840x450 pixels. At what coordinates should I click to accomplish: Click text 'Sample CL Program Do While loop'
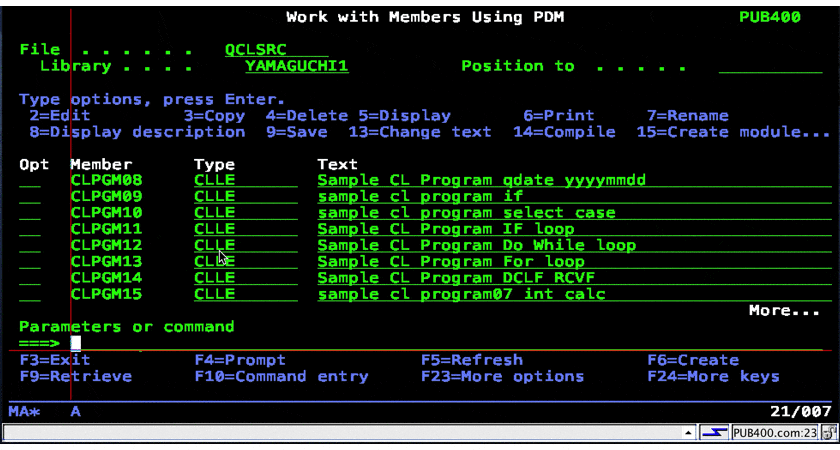(x=477, y=245)
